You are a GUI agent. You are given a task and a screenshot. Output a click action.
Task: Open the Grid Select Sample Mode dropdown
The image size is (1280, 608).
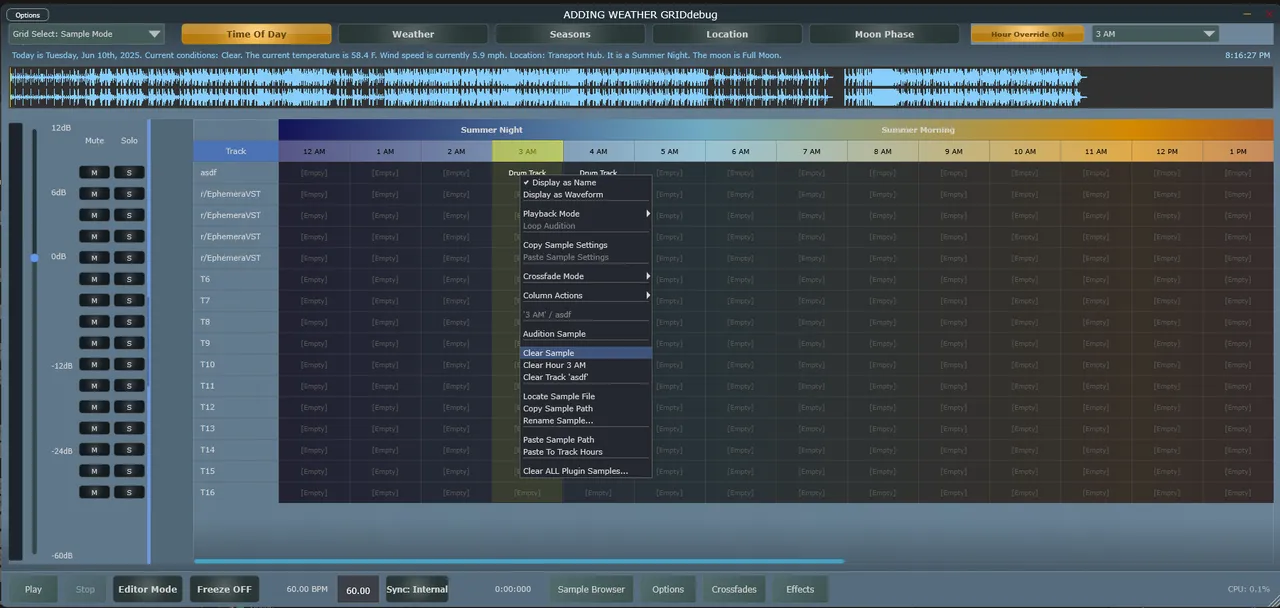tap(86, 34)
